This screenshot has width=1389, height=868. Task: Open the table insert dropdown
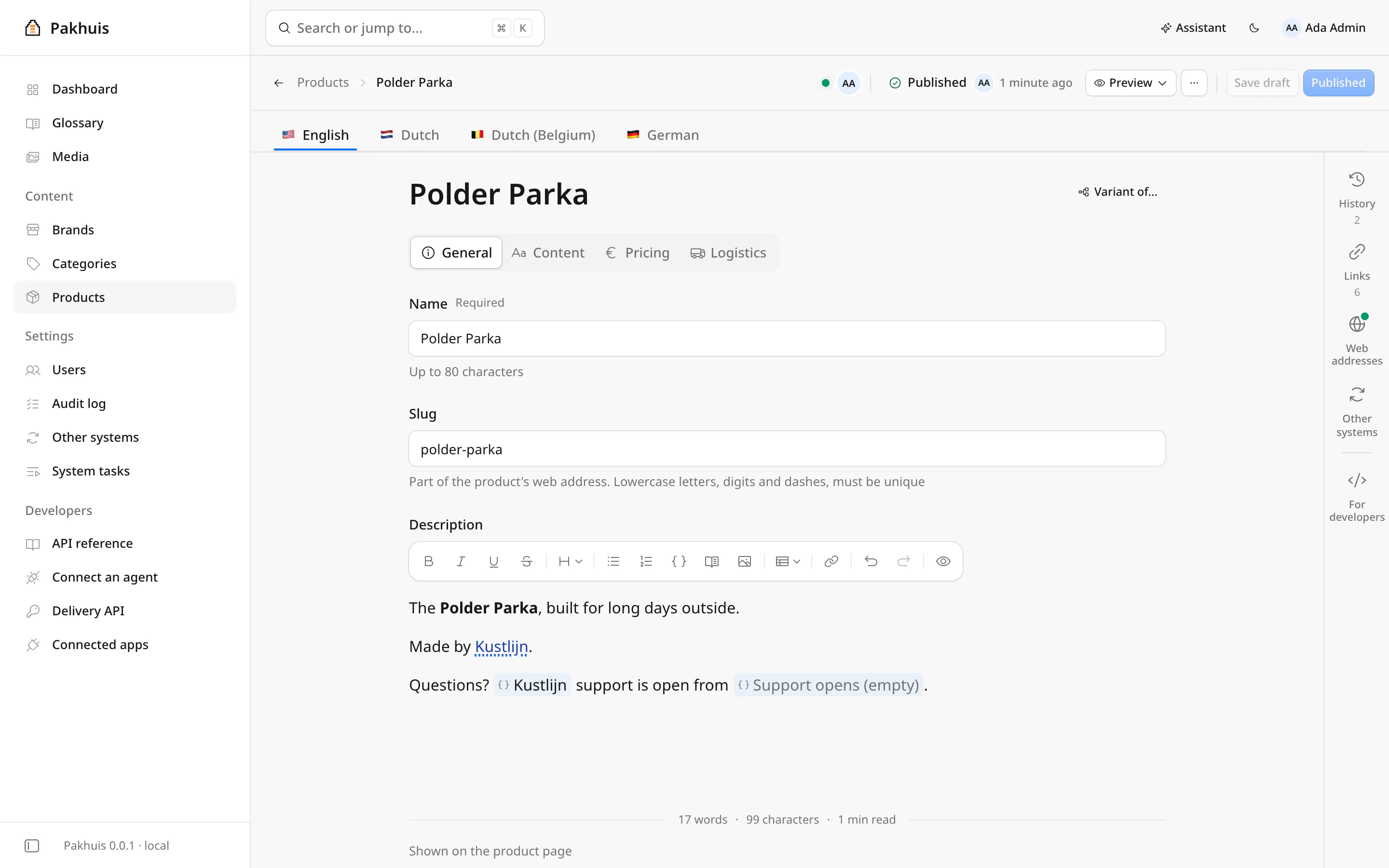coord(788,561)
